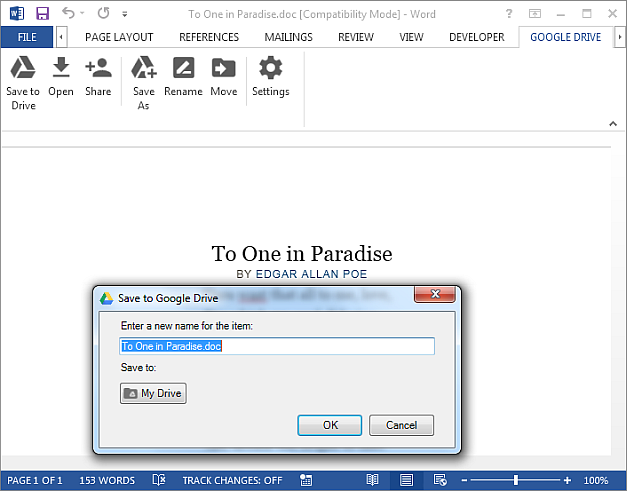
Task: Expand the Quick Access Toolbar customize arrow
Action: 125,15
